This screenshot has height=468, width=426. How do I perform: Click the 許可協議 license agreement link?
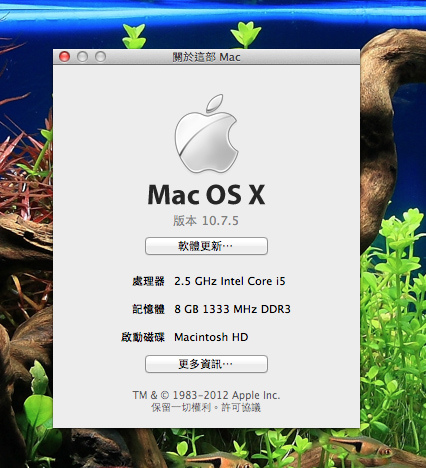pos(241,407)
